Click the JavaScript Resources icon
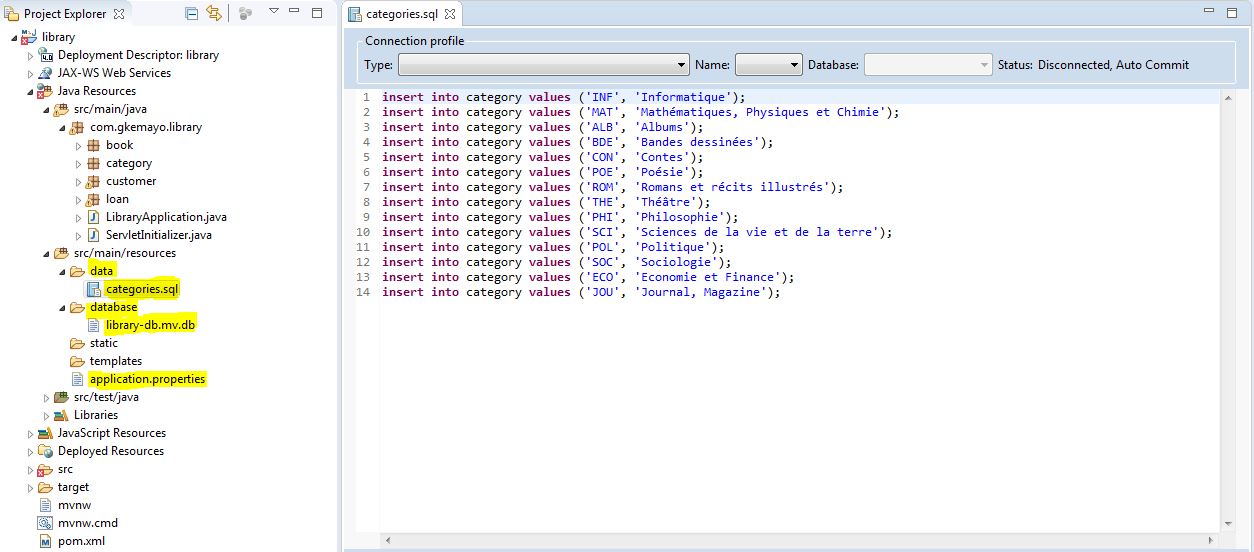Image resolution: width=1254 pixels, height=552 pixels. click(45, 433)
